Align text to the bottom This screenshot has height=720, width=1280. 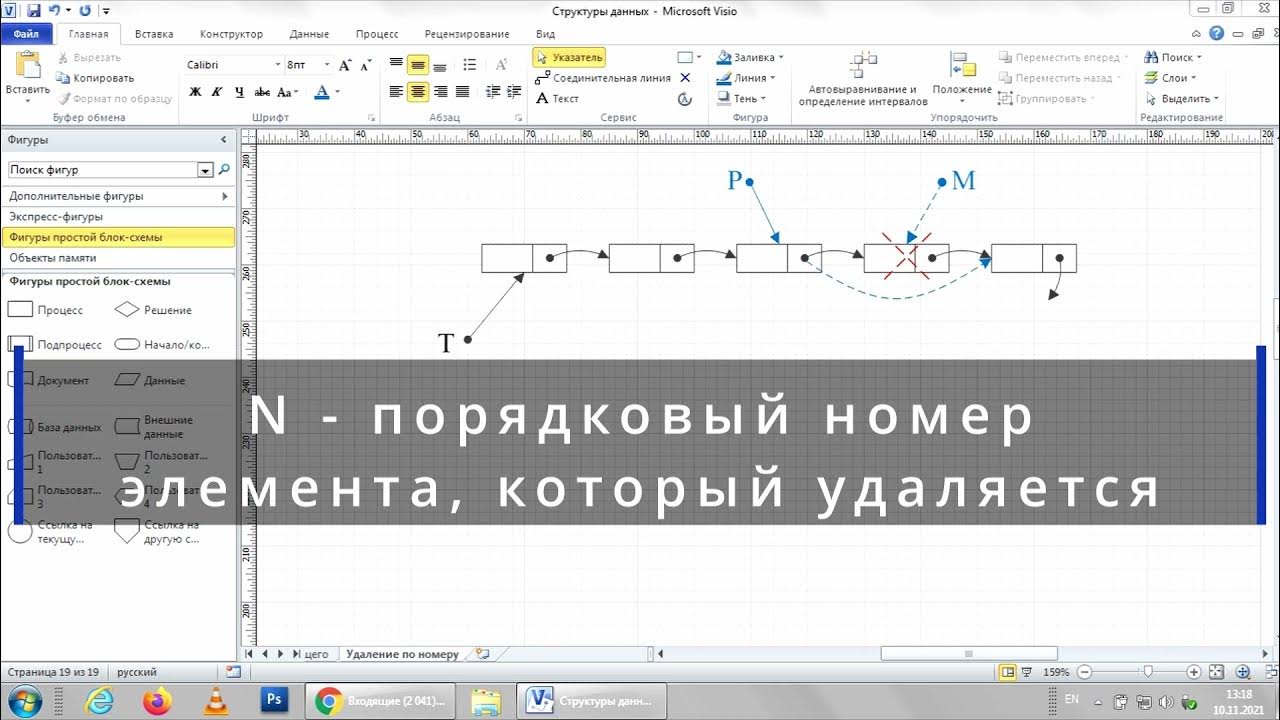point(440,65)
